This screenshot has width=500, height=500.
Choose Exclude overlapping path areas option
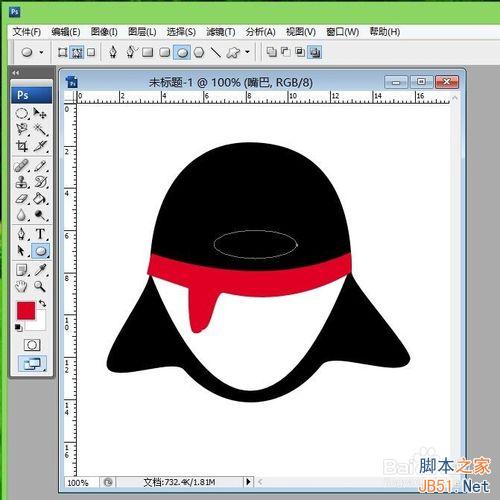315,52
